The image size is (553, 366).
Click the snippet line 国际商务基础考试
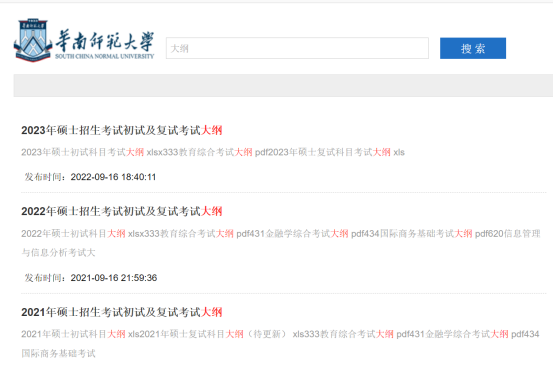point(58,353)
